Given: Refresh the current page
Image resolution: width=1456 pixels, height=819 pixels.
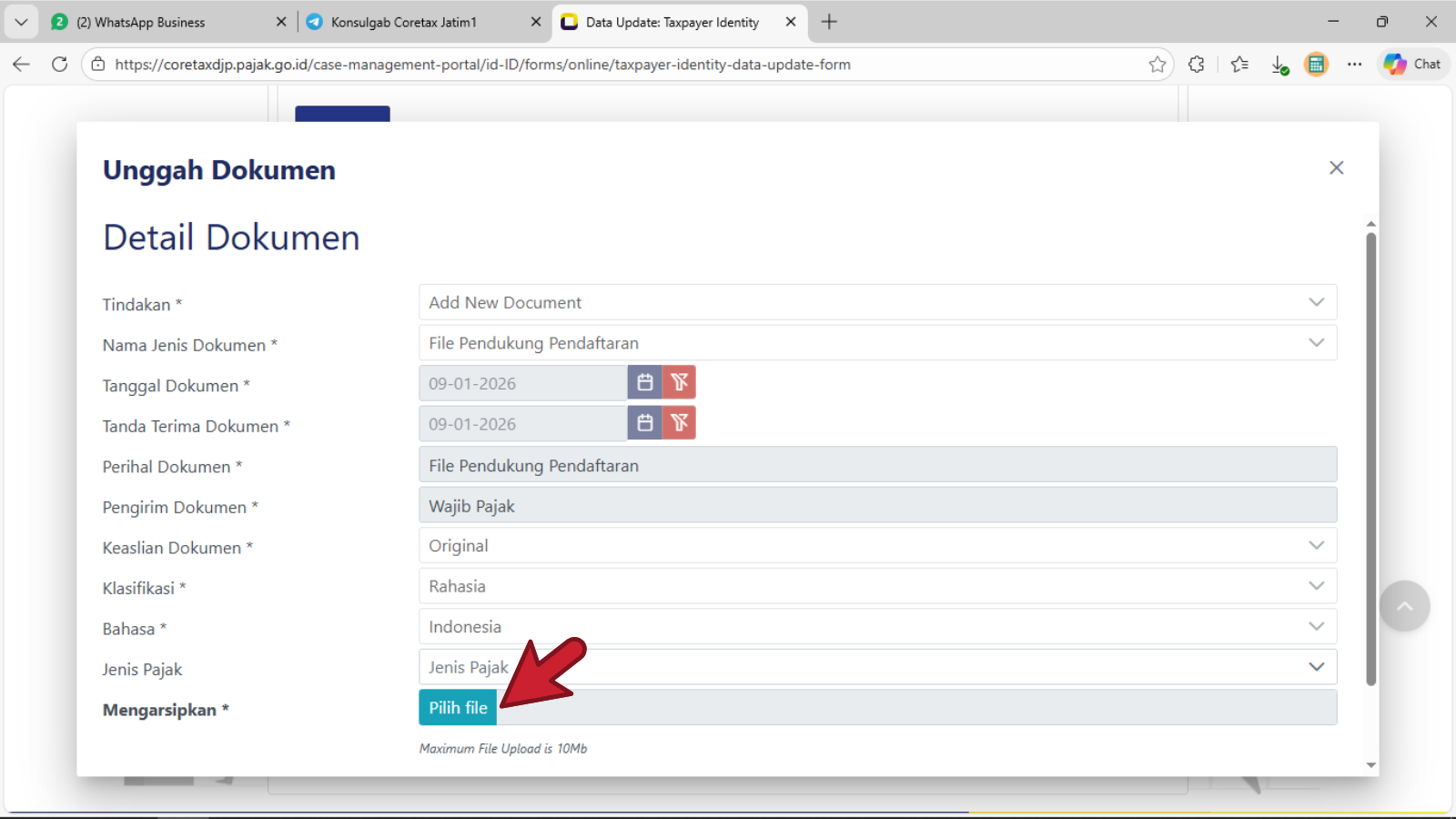Looking at the screenshot, I should [60, 65].
